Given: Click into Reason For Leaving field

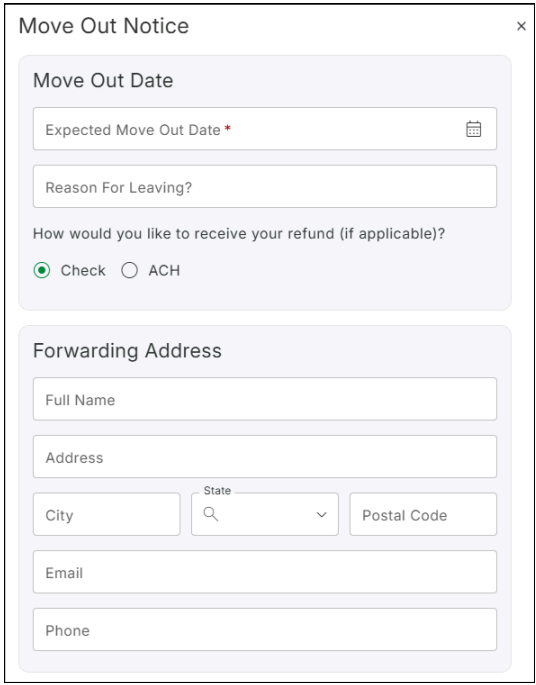Looking at the screenshot, I should coord(265,187).
